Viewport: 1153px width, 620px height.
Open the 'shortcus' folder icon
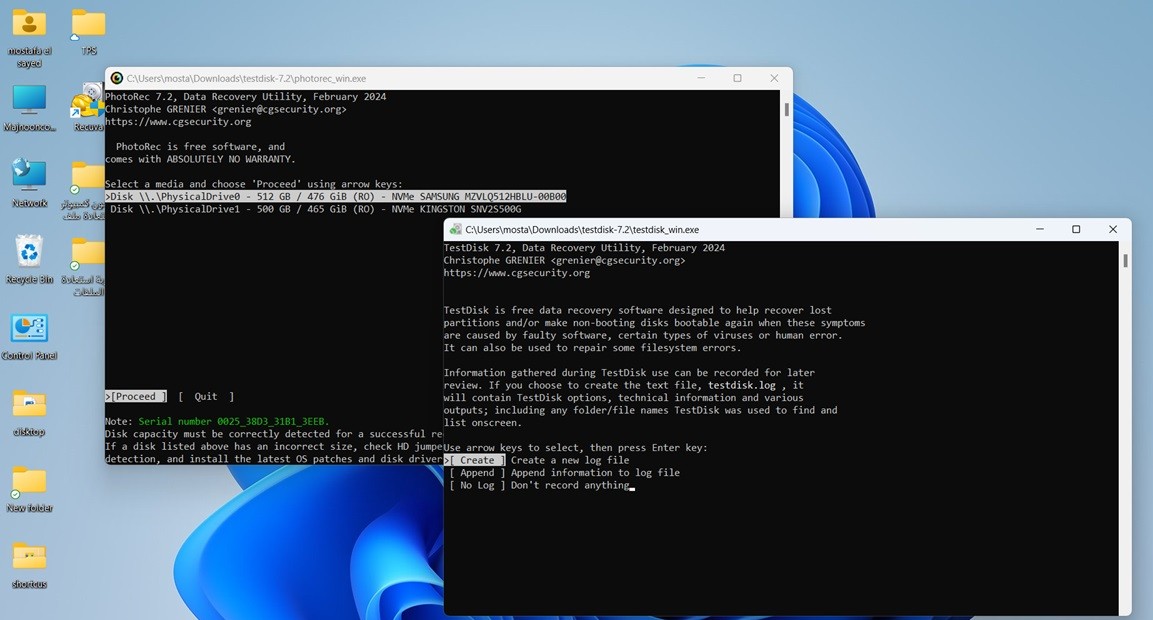tap(29, 557)
